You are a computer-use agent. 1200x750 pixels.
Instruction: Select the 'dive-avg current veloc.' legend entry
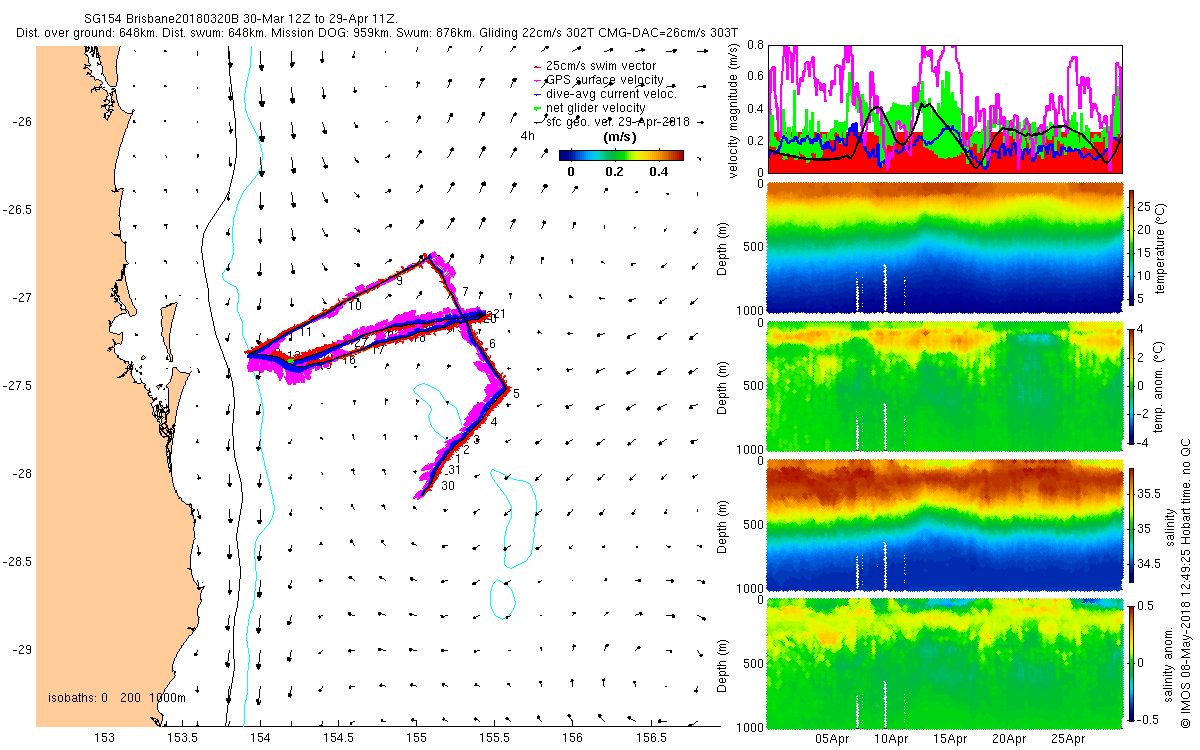[607, 94]
